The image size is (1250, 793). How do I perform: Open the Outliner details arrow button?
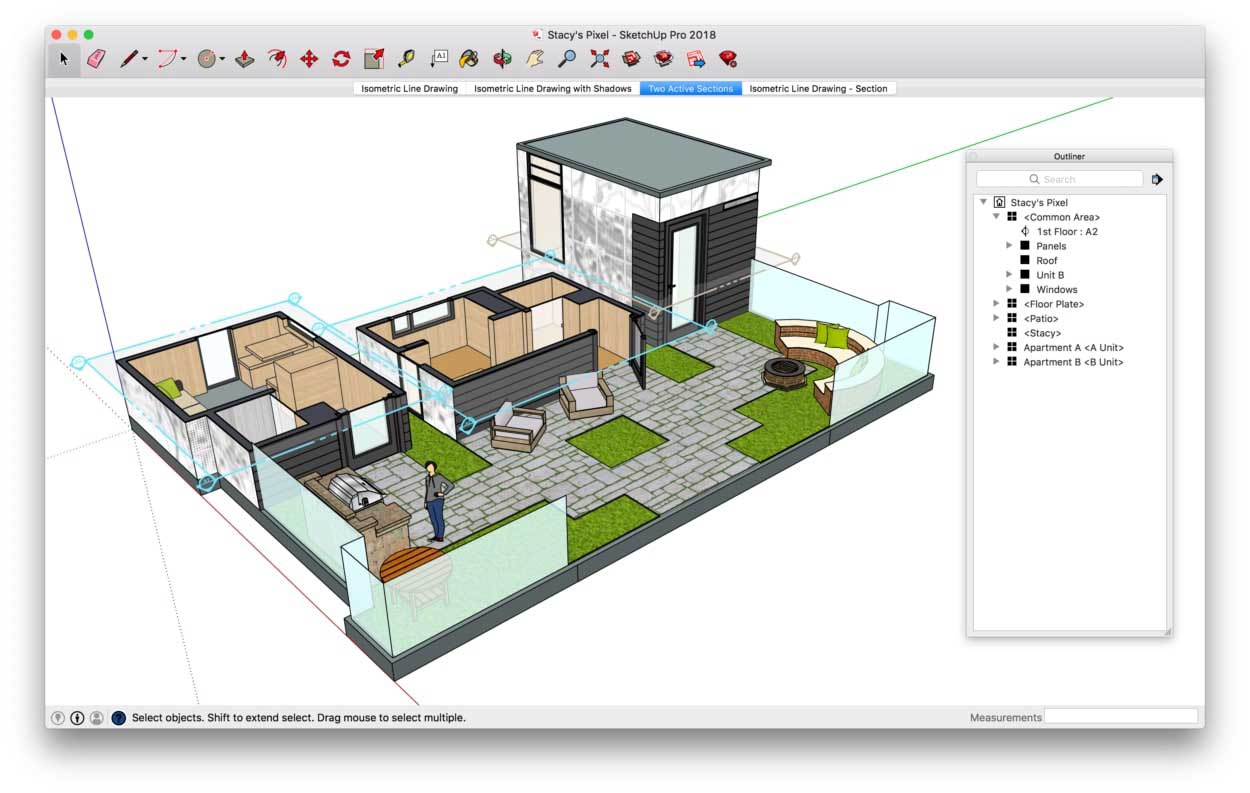click(x=1157, y=180)
